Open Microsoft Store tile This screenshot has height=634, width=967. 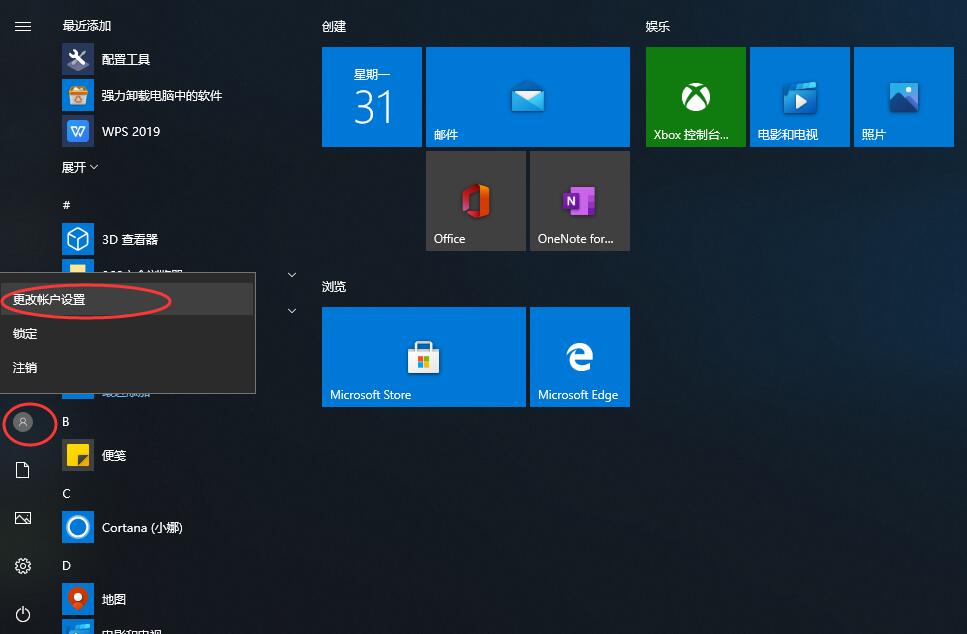pos(424,357)
